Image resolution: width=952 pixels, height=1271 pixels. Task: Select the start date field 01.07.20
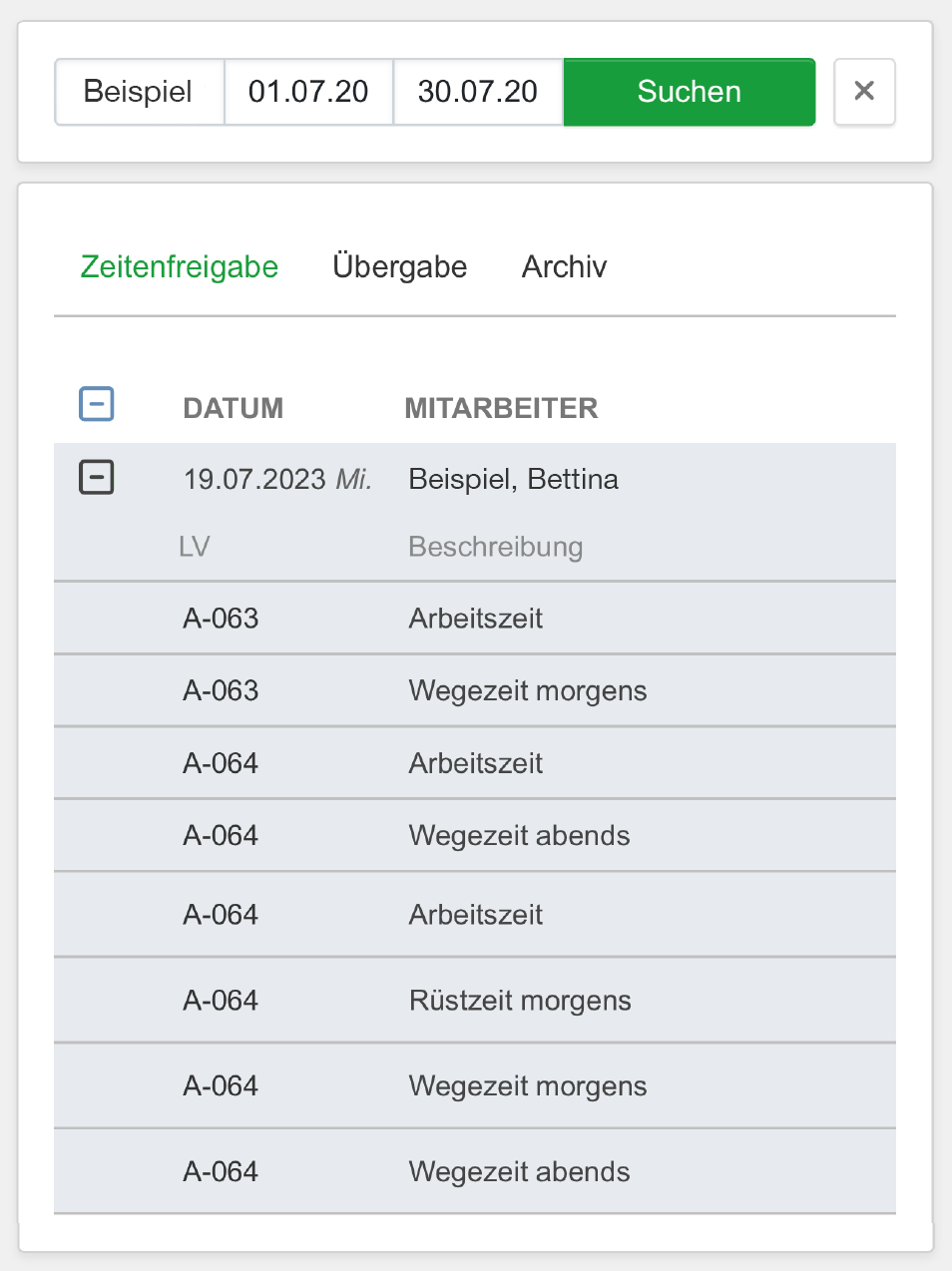pyautogui.click(x=309, y=92)
